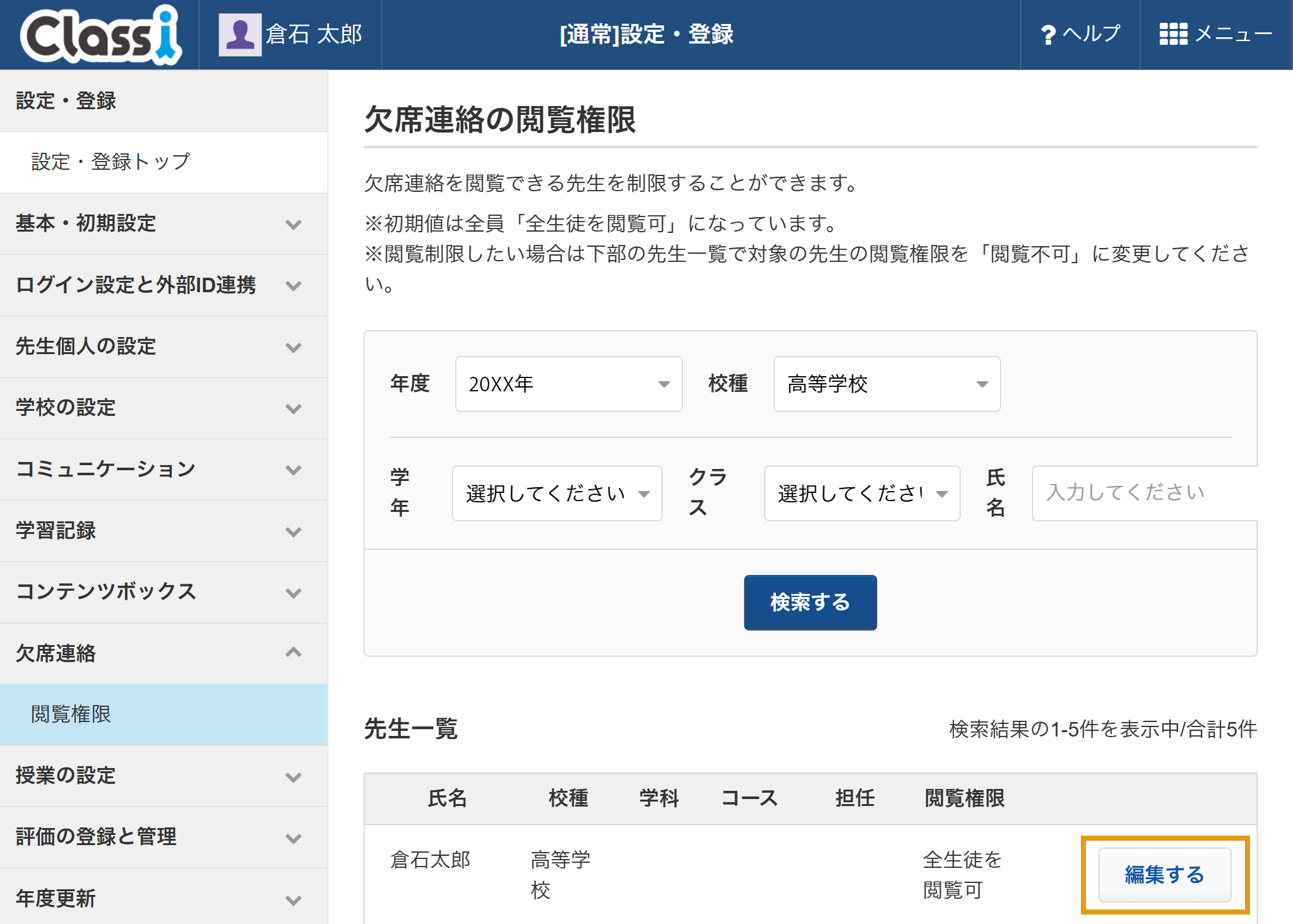Click the Classi logo
1293x924 pixels.
point(101,35)
